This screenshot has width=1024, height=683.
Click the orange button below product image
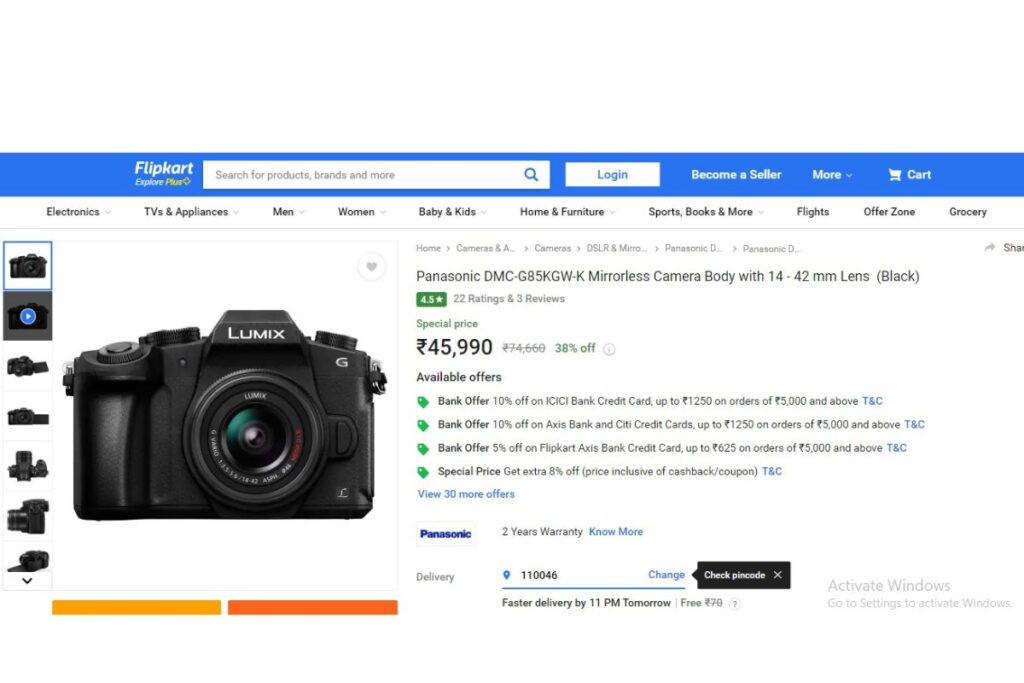pos(313,607)
